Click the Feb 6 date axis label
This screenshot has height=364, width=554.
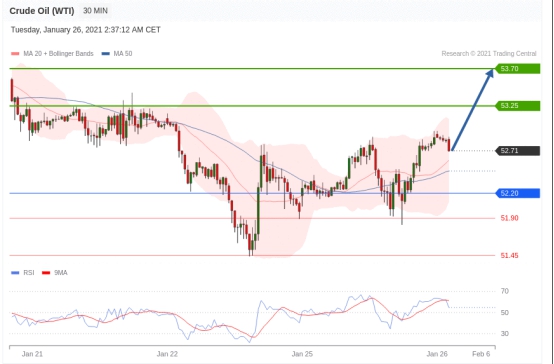(x=481, y=354)
